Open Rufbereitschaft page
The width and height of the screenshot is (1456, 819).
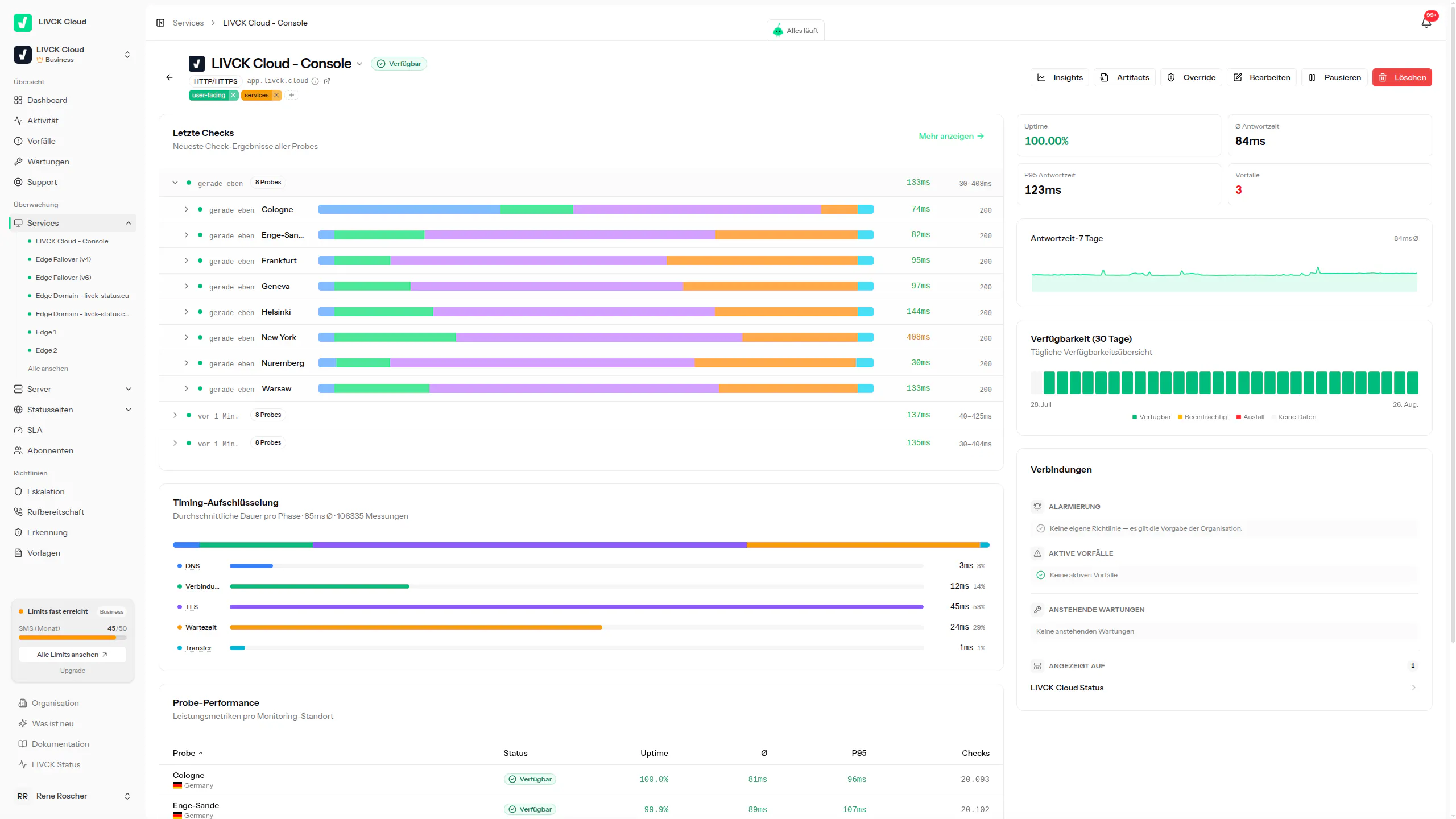tap(73, 512)
